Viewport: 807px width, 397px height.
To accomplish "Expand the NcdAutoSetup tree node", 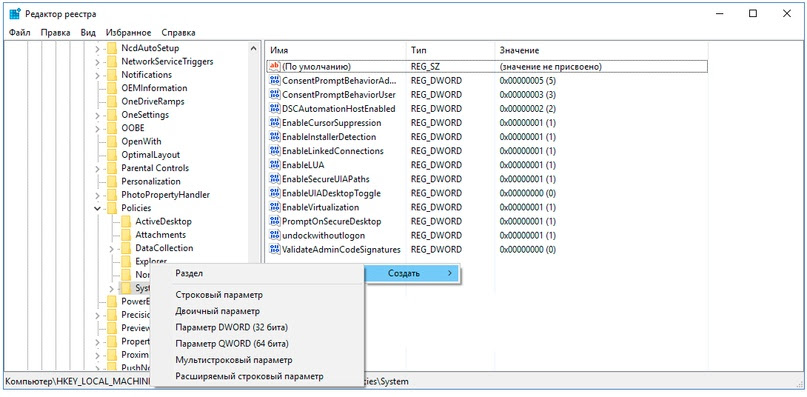I will click(x=97, y=48).
